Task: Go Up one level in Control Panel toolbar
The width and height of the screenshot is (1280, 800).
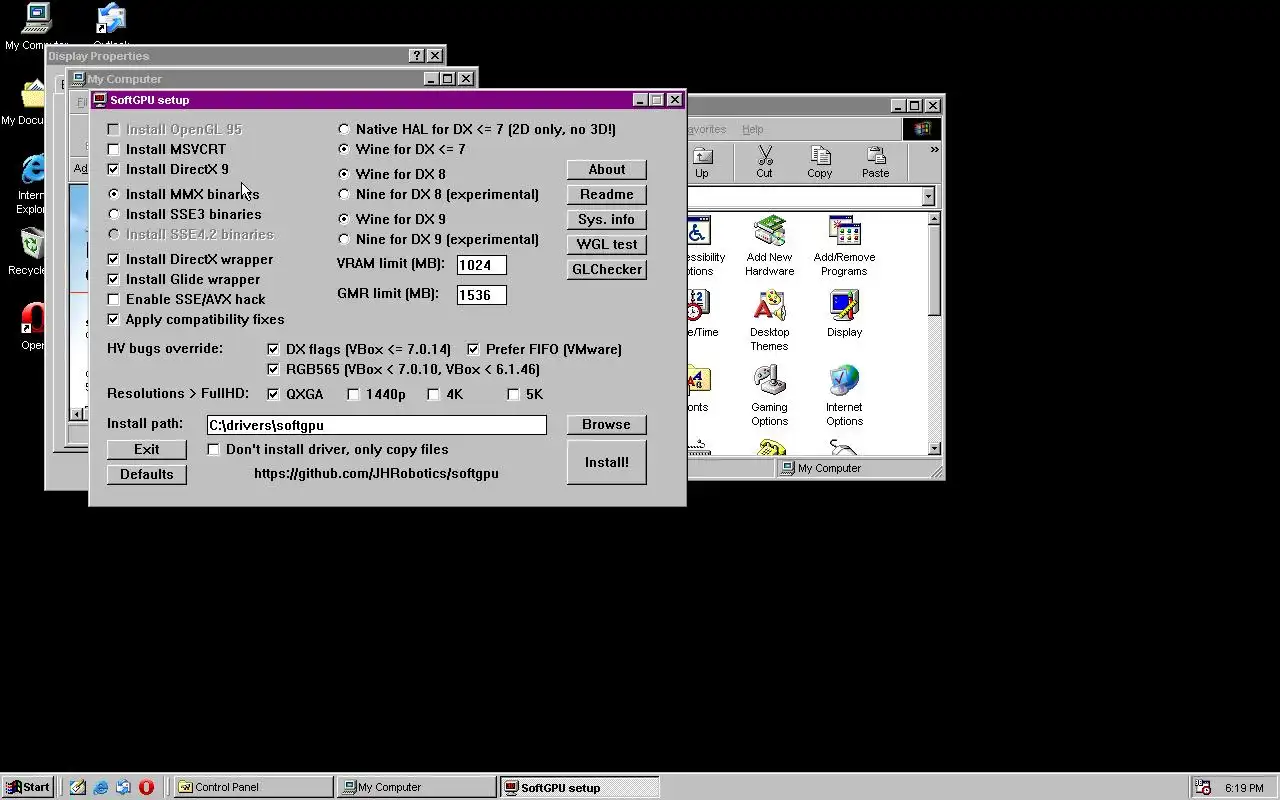Action: (702, 162)
